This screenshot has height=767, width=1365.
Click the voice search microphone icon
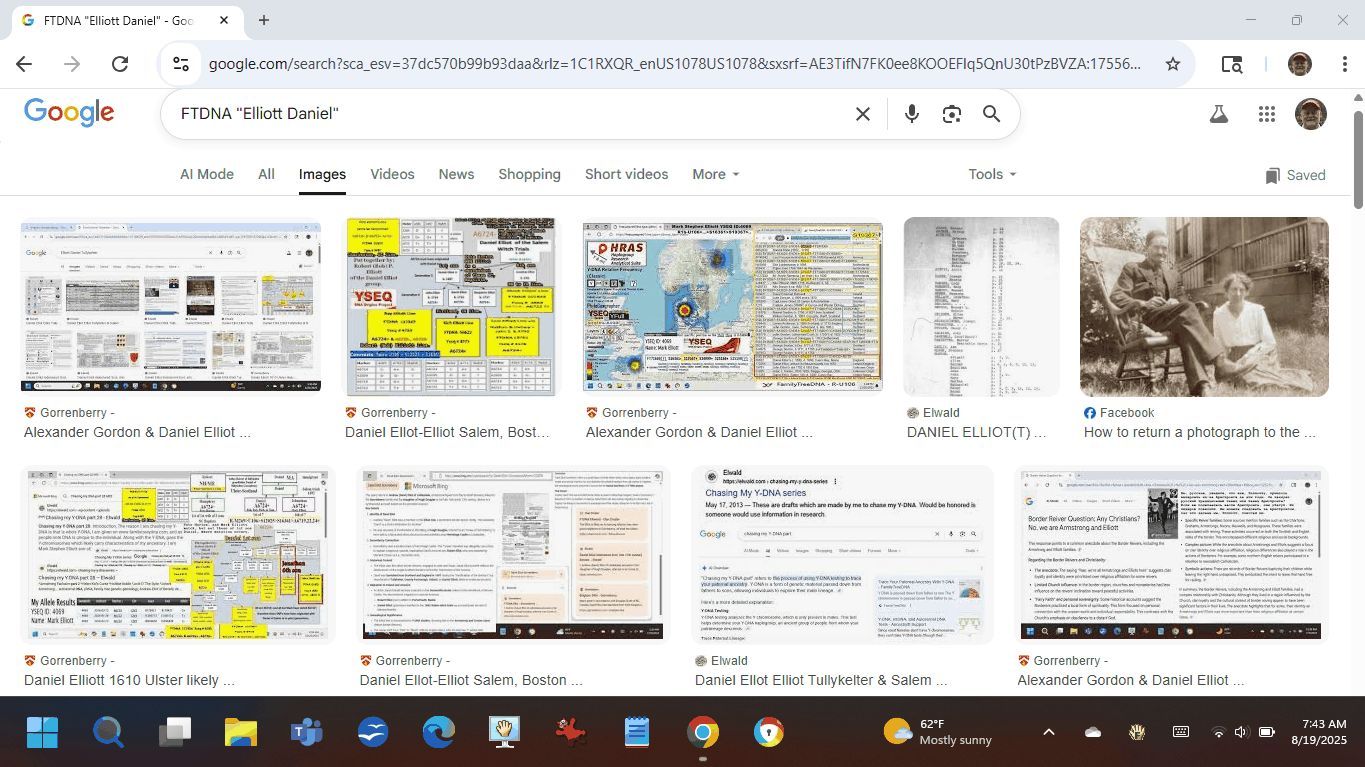click(911, 114)
